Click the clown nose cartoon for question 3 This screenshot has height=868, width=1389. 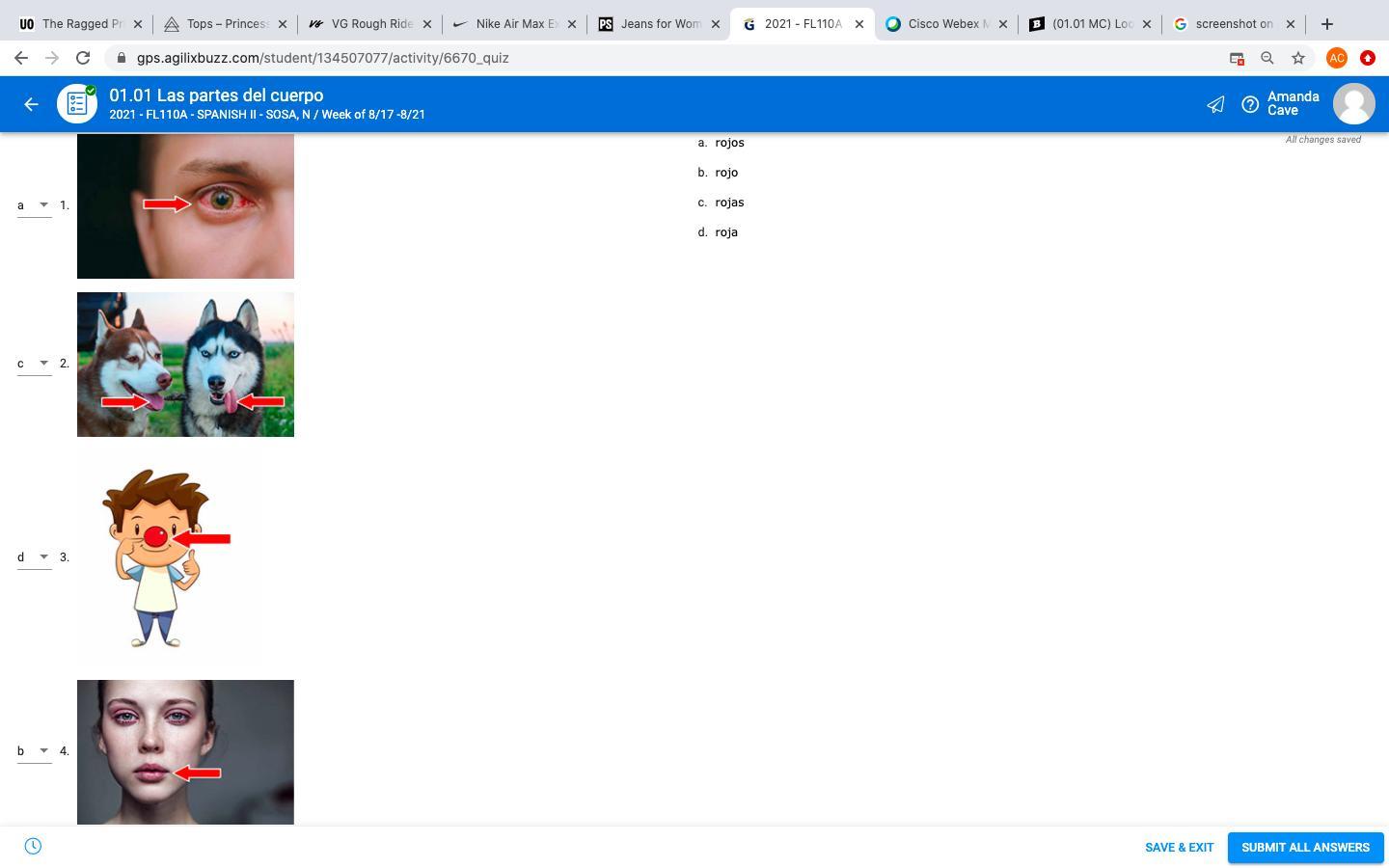(170, 557)
